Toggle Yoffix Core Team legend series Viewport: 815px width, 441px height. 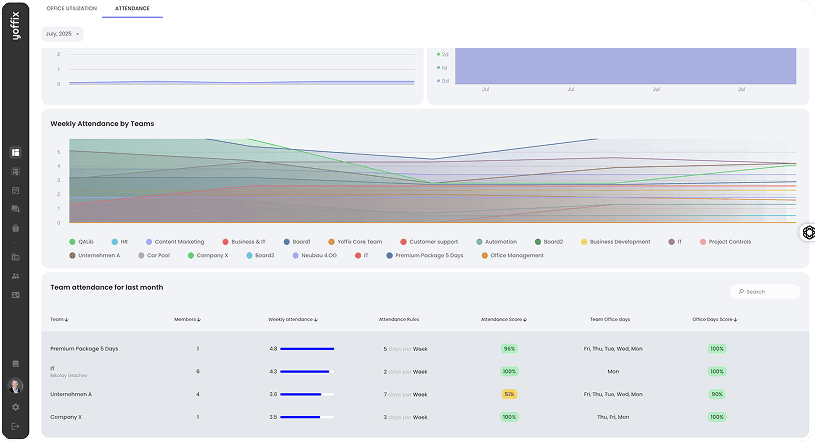[355, 242]
